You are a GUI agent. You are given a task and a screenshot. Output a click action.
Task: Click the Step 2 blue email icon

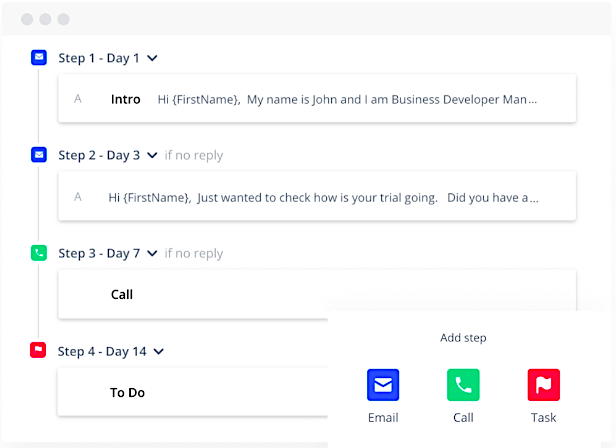(39, 155)
